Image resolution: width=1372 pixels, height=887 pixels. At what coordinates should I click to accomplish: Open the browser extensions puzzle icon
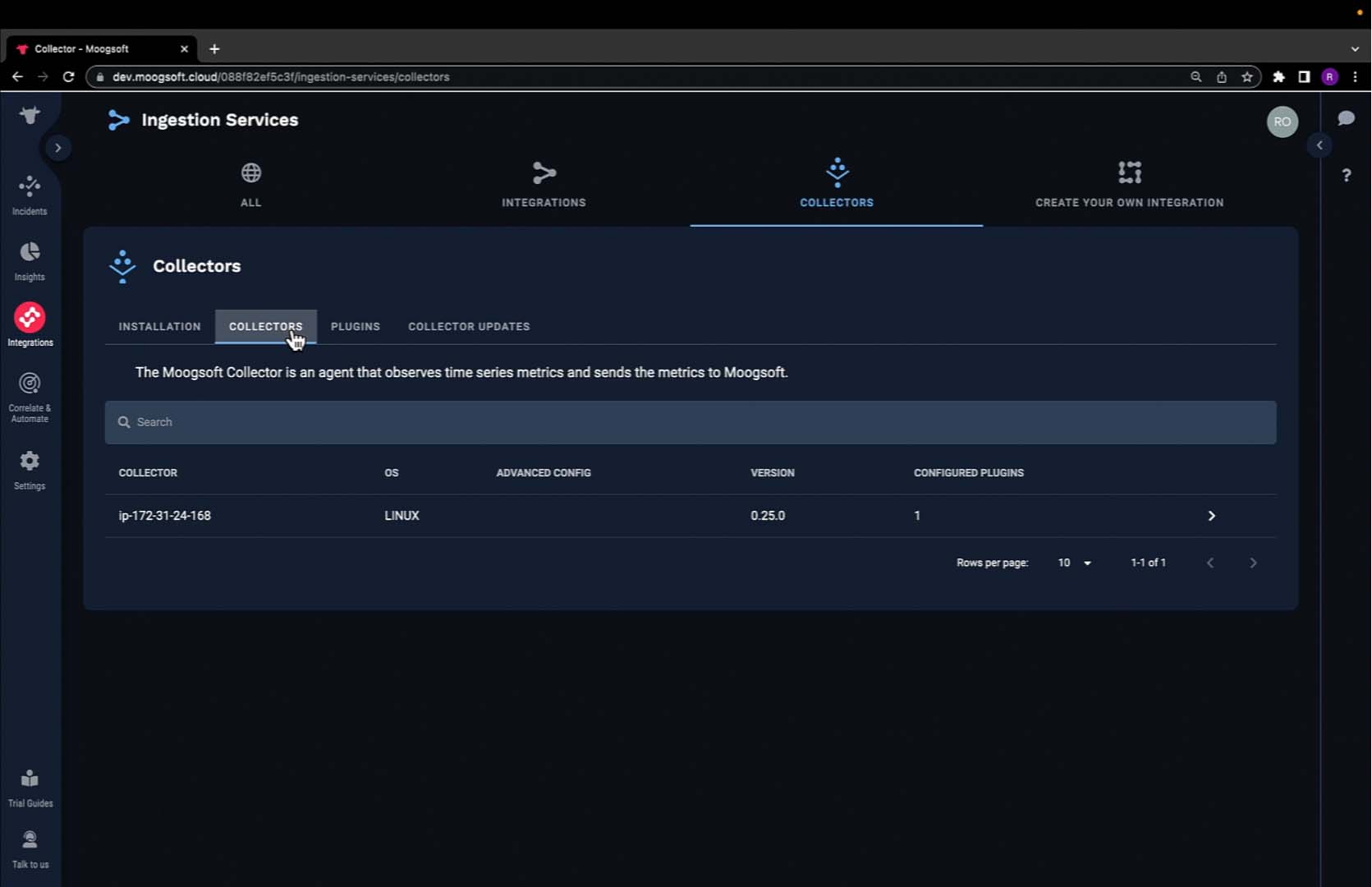(x=1278, y=76)
